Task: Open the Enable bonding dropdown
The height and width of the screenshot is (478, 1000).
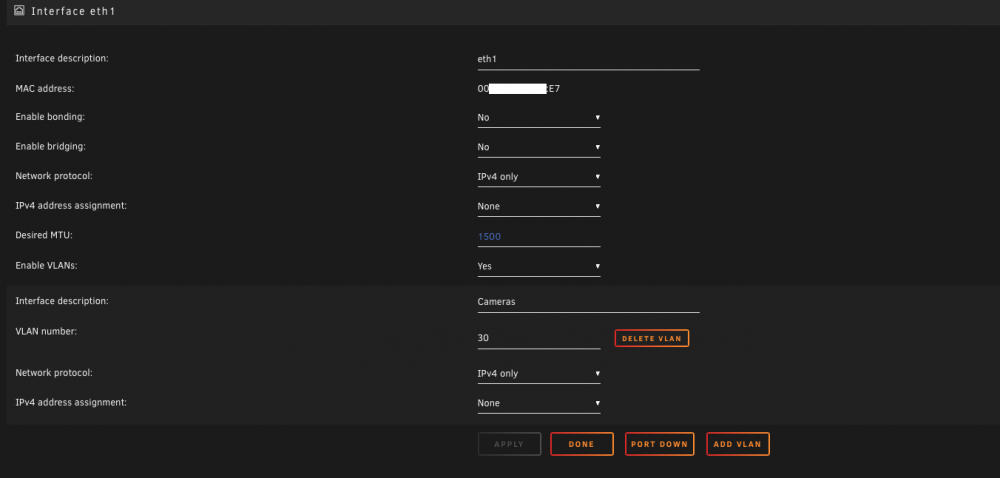Action: point(539,118)
